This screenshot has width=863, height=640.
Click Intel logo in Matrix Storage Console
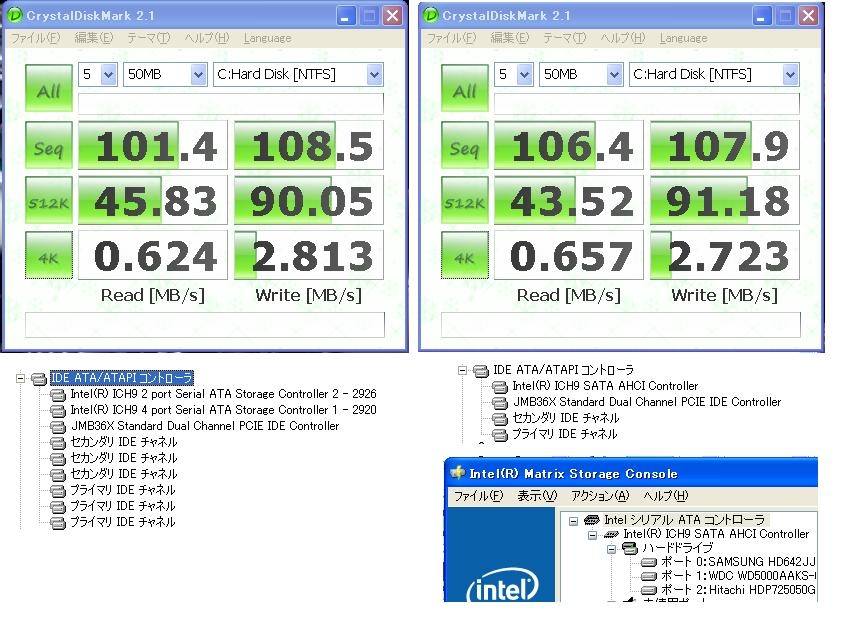point(502,586)
